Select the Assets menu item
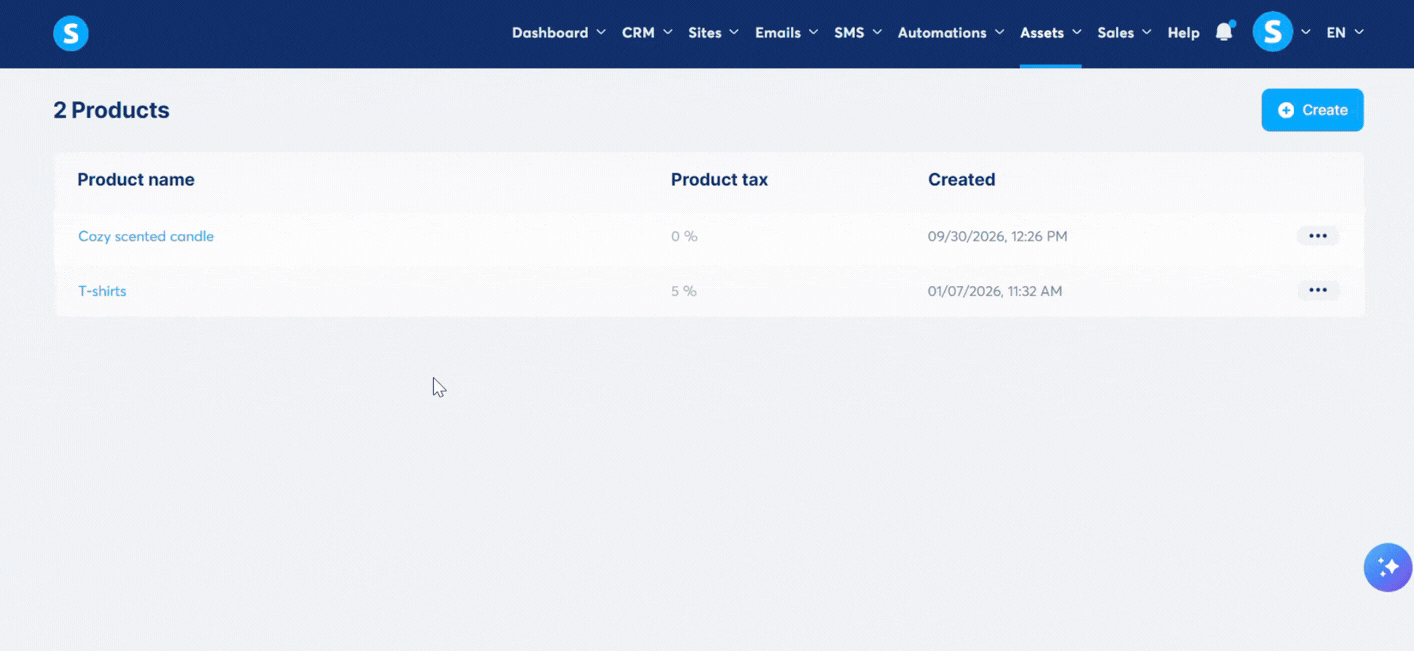Viewport: 1414px width, 651px height. (1051, 33)
